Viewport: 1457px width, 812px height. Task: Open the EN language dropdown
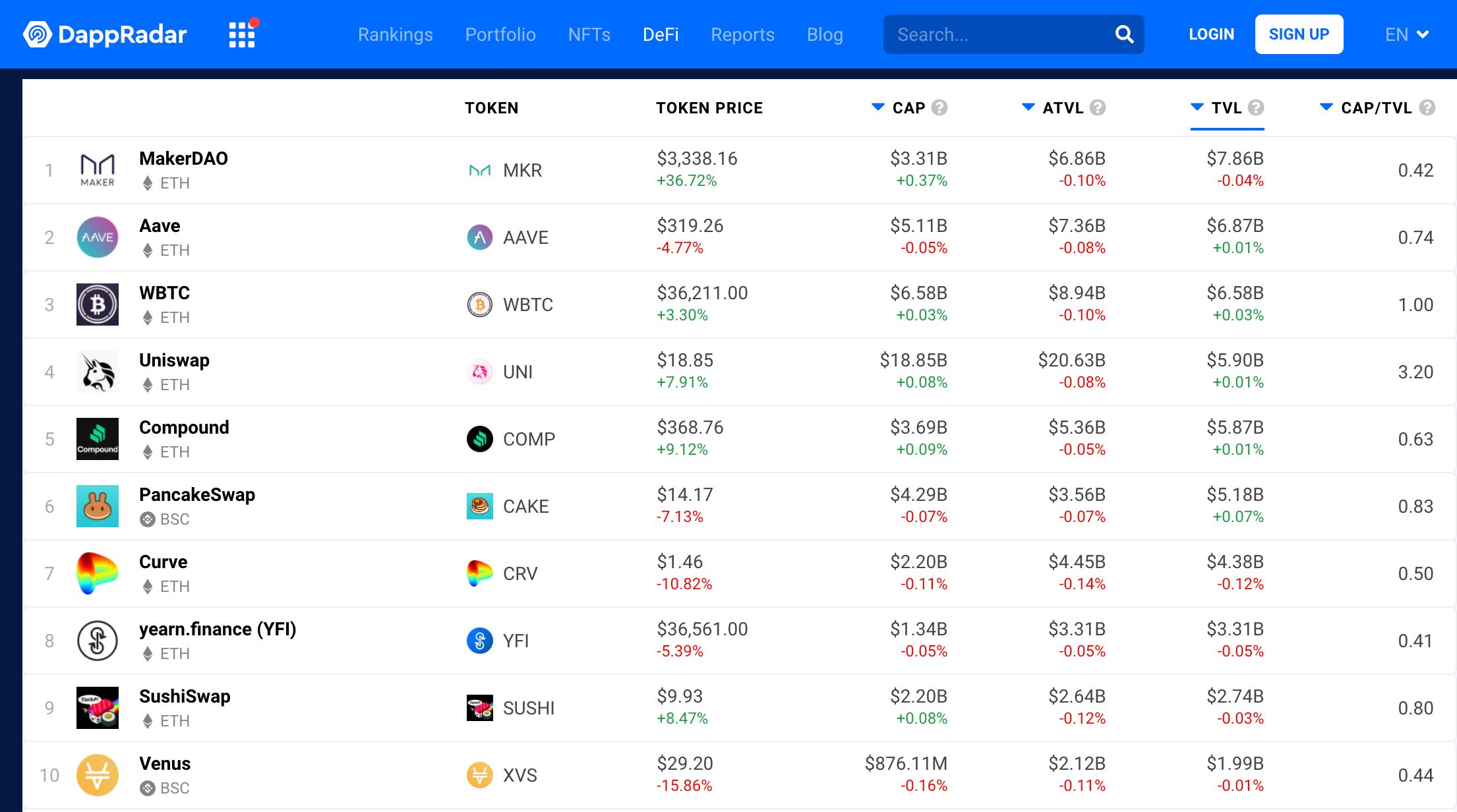click(x=1406, y=34)
